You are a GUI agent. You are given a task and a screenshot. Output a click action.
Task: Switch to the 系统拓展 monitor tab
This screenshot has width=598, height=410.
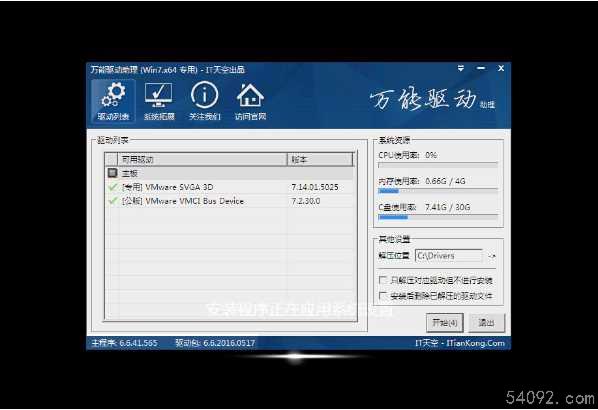point(159,101)
